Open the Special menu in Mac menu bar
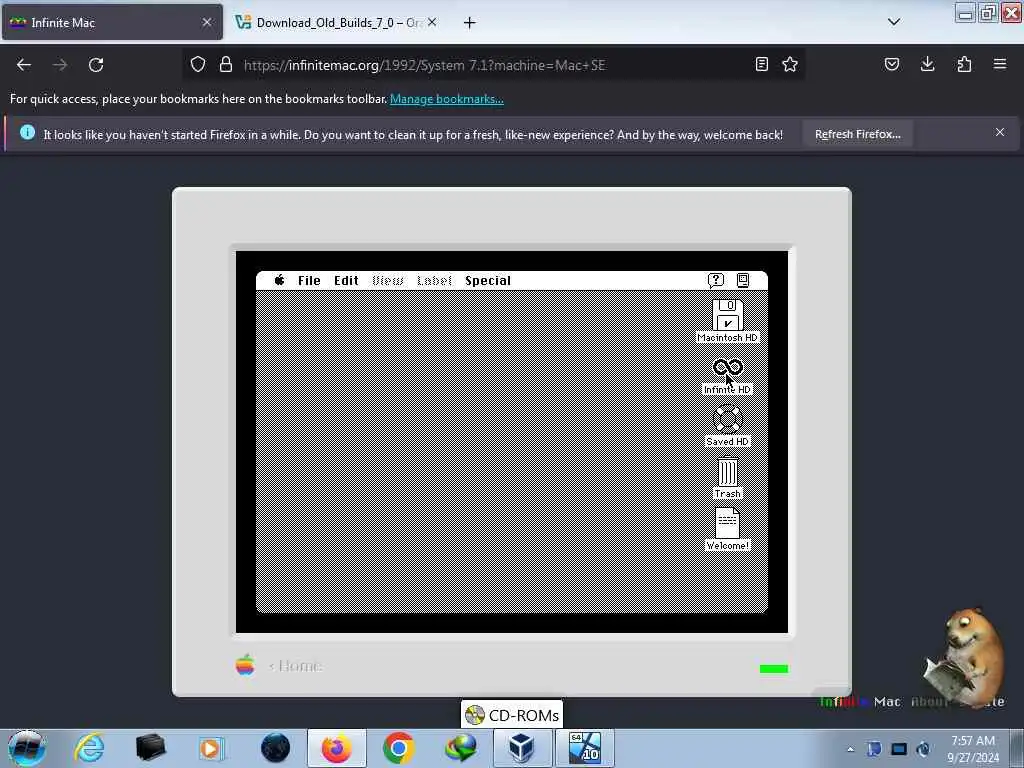1024x768 pixels. (x=488, y=281)
